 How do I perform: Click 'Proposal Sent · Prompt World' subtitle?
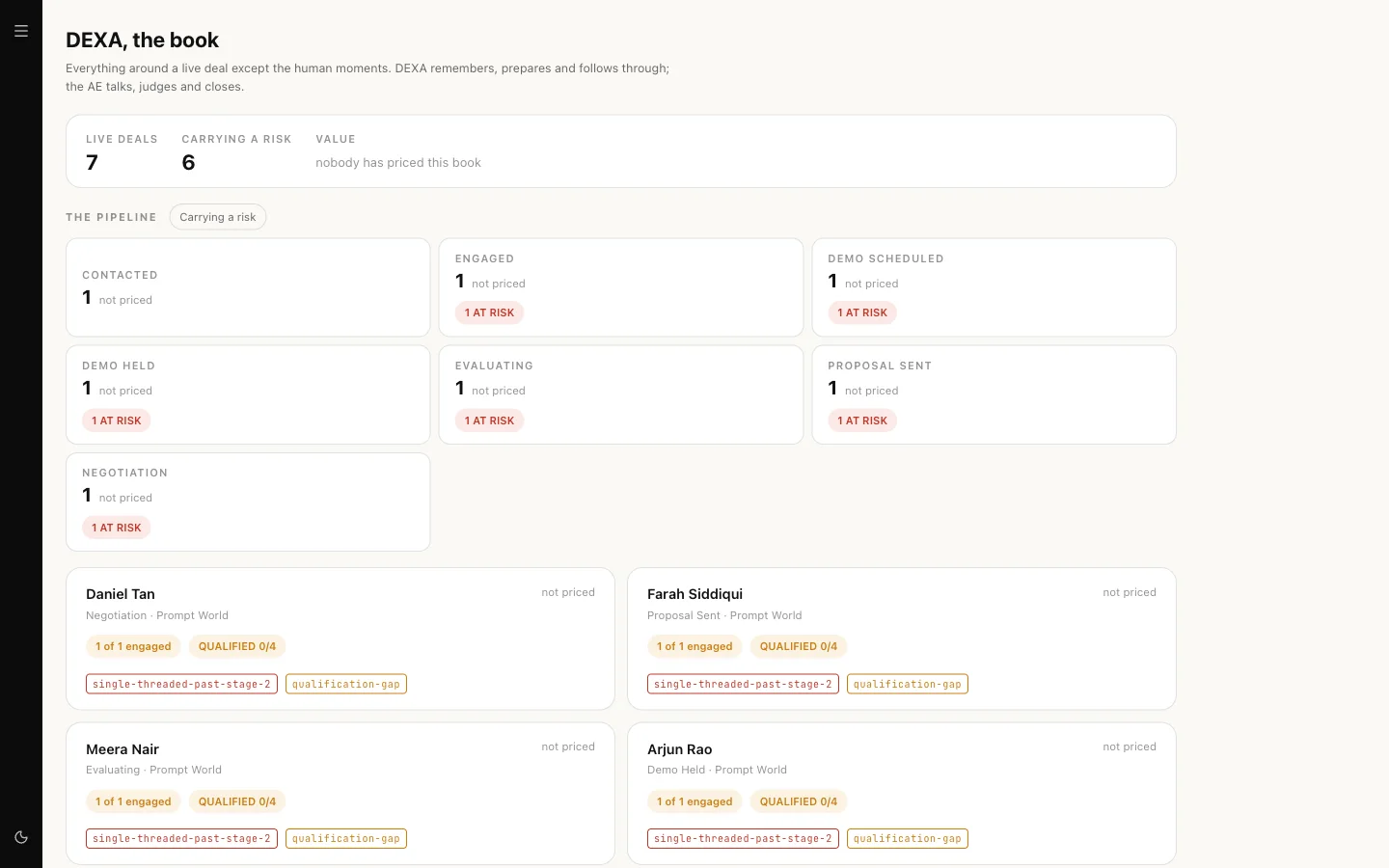724,615
